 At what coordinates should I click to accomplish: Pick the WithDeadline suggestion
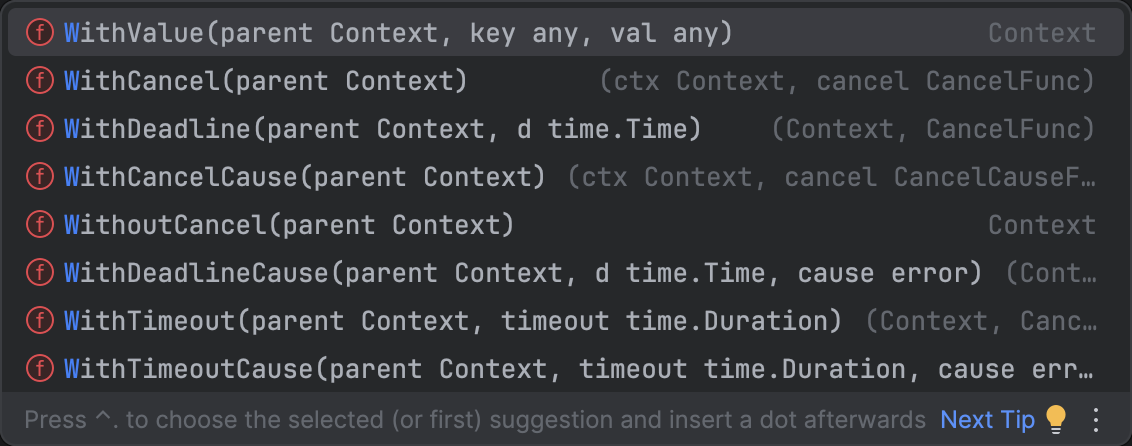(382, 129)
